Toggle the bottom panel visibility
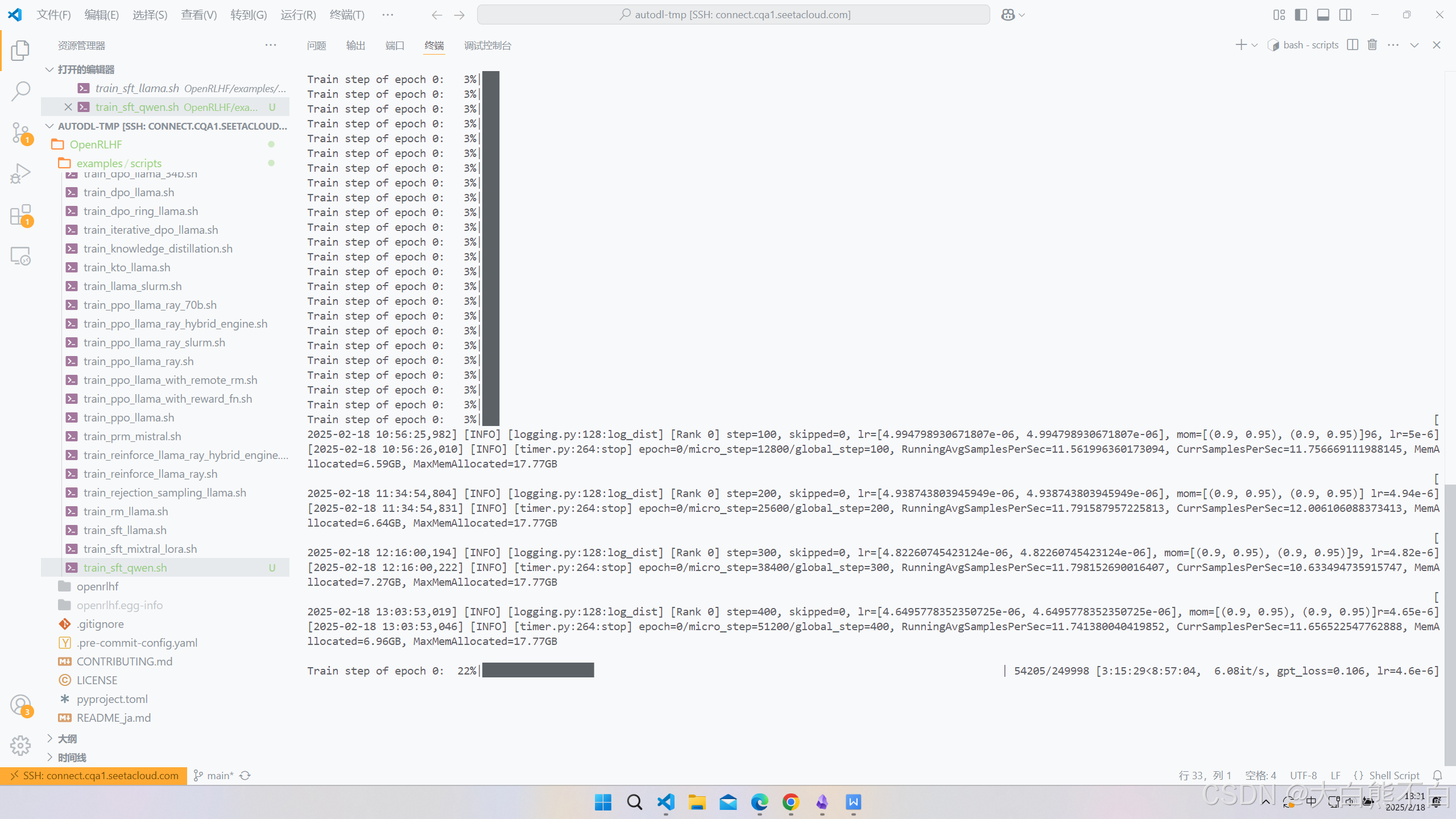Viewport: 1456px width, 819px height. coord(1323,15)
